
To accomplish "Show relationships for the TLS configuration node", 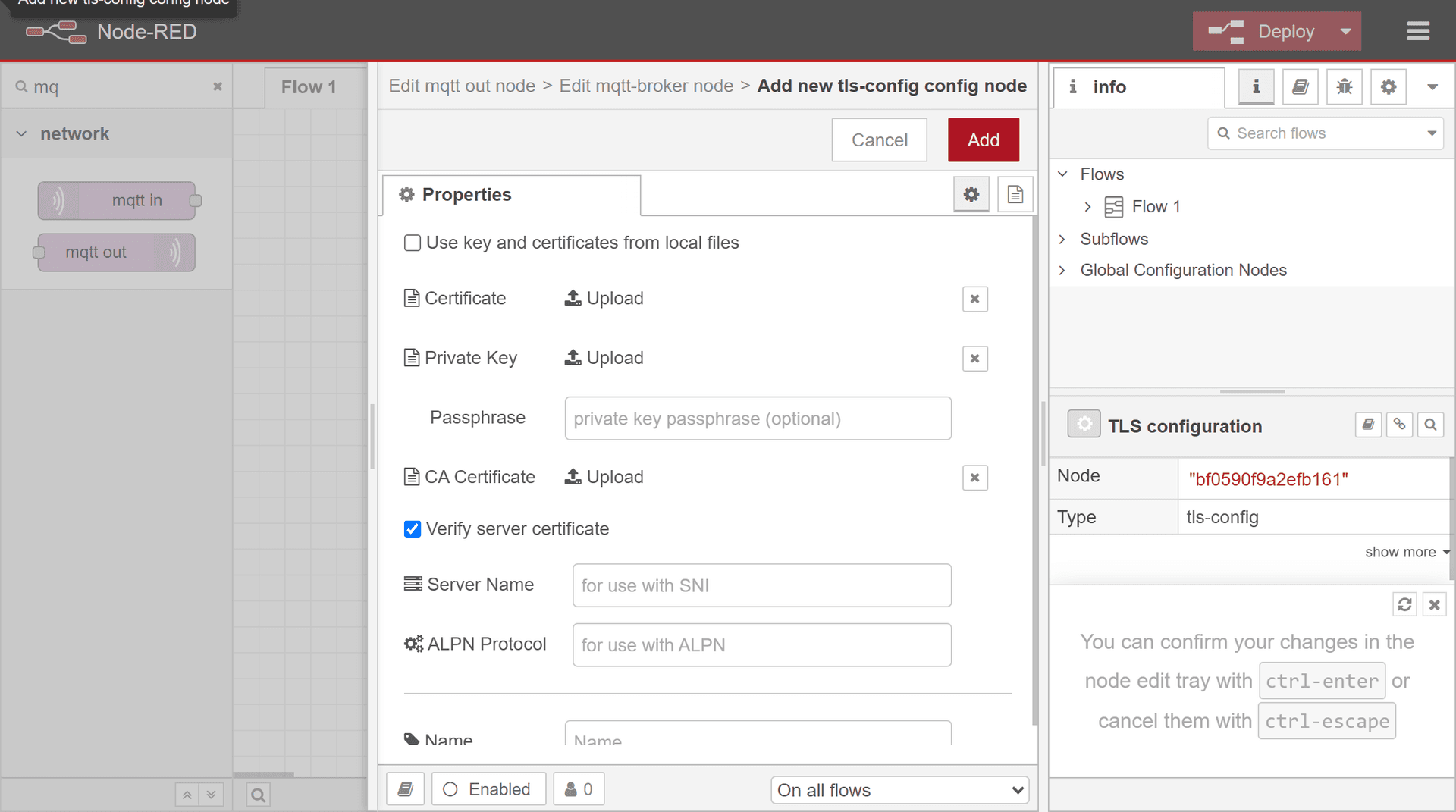I will point(1399,425).
